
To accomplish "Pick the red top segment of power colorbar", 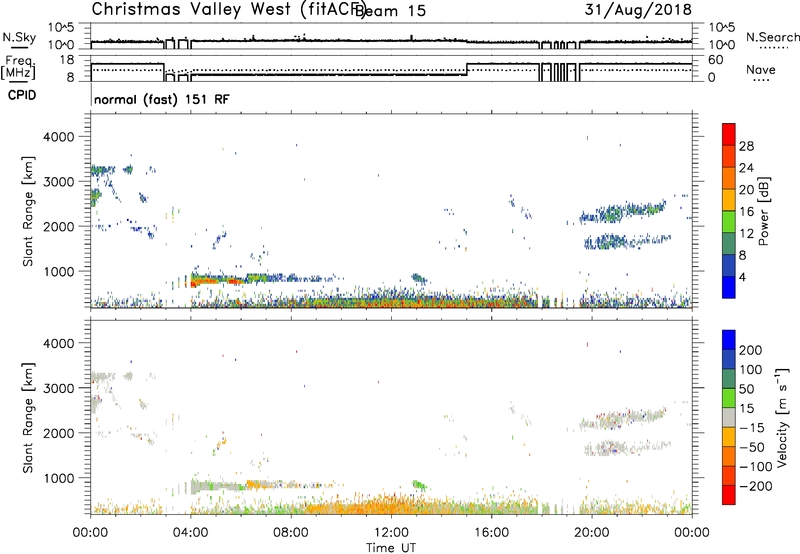I will point(729,135).
